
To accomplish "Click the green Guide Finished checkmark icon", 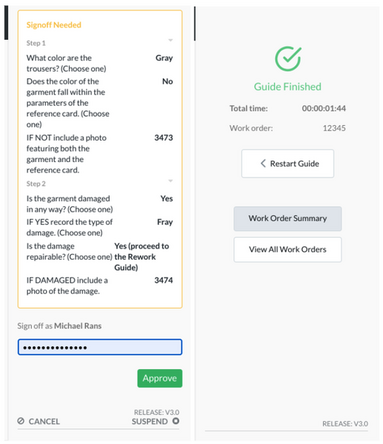I will (288, 59).
